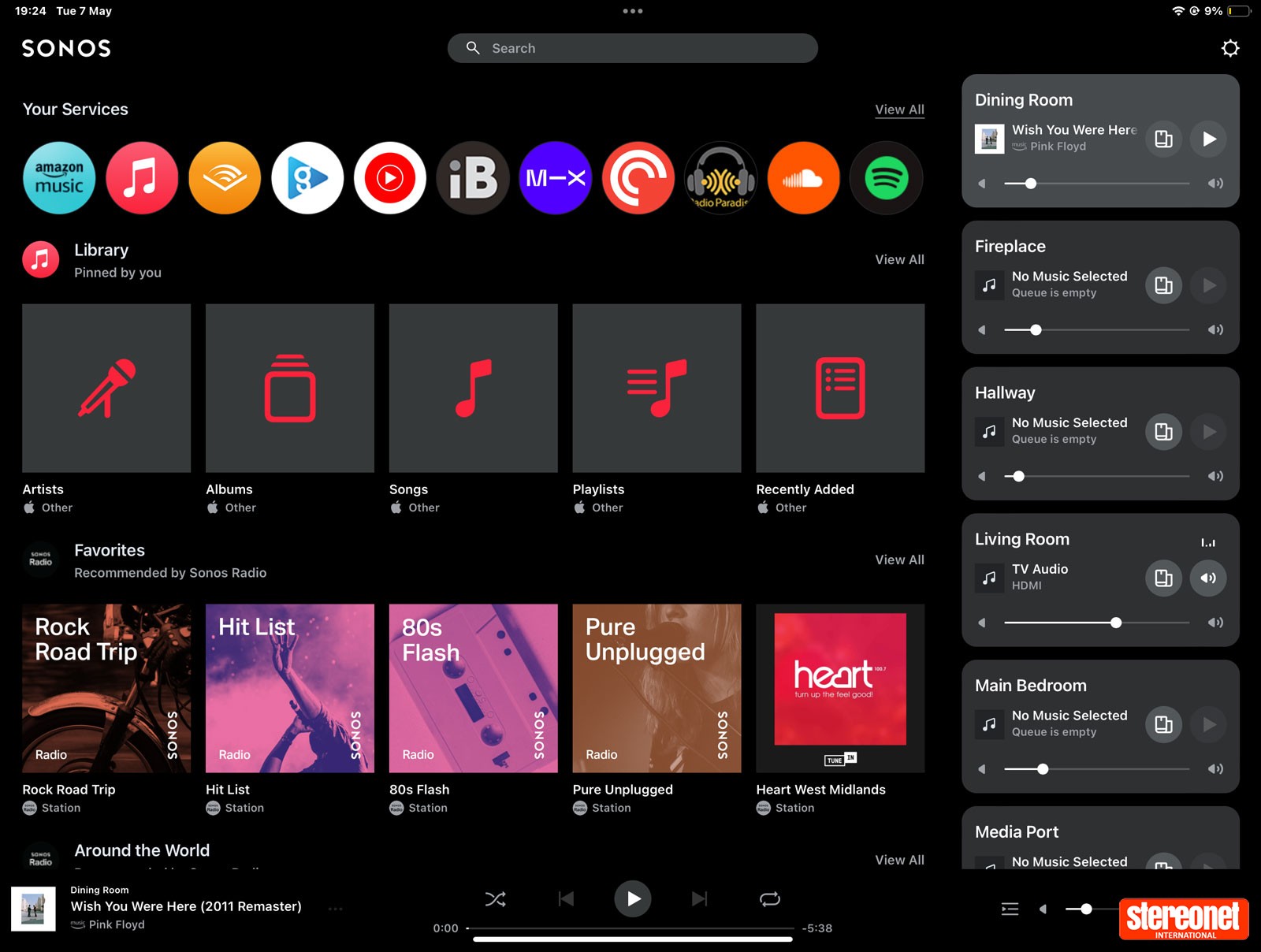Open the Apple Music service icon
The image size is (1261, 952).
tap(142, 178)
